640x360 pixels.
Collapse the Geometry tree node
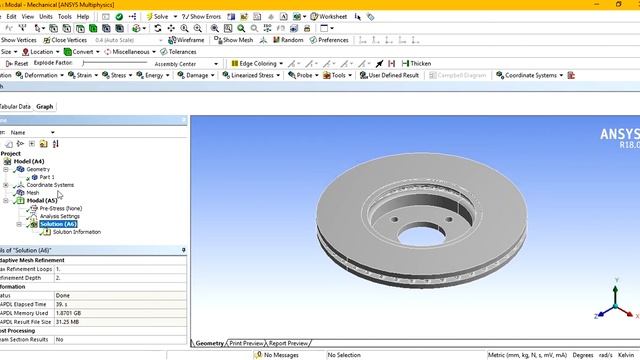tap(6, 169)
